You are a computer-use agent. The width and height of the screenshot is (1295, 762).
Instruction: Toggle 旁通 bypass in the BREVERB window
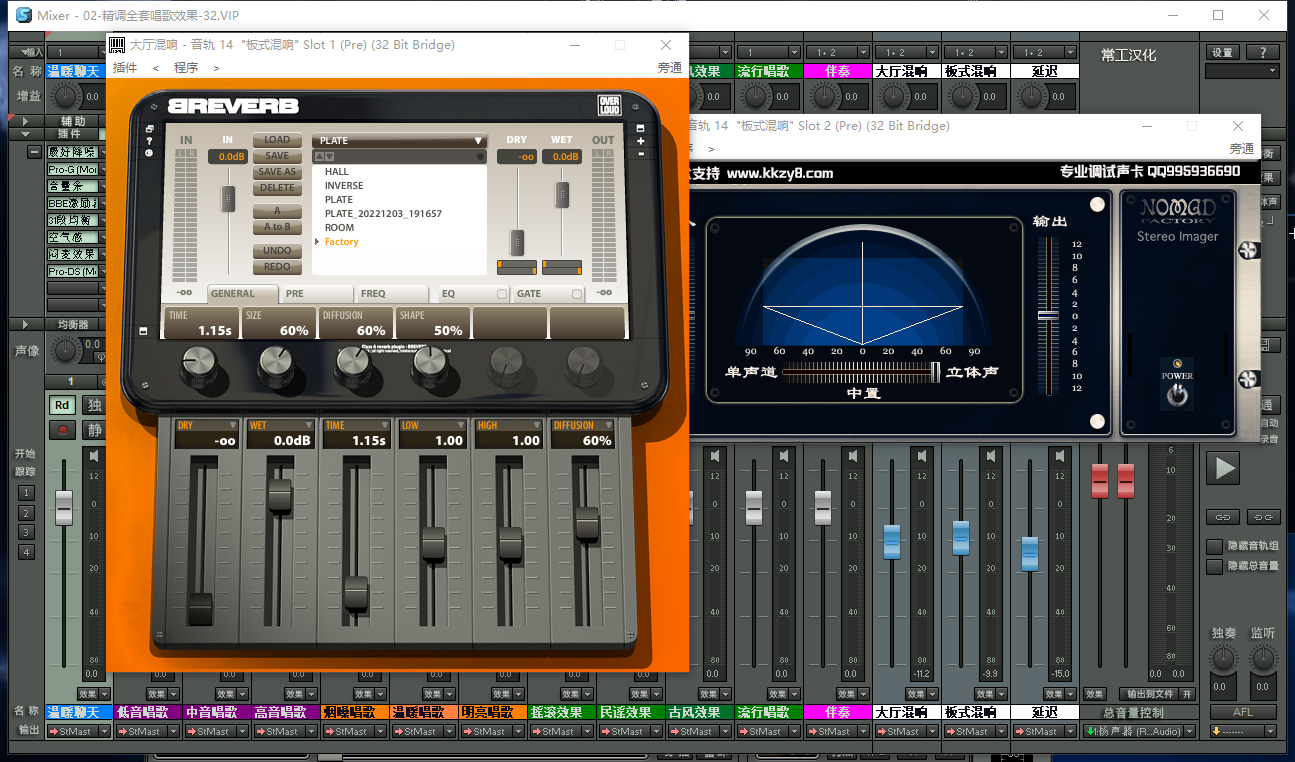tap(669, 68)
